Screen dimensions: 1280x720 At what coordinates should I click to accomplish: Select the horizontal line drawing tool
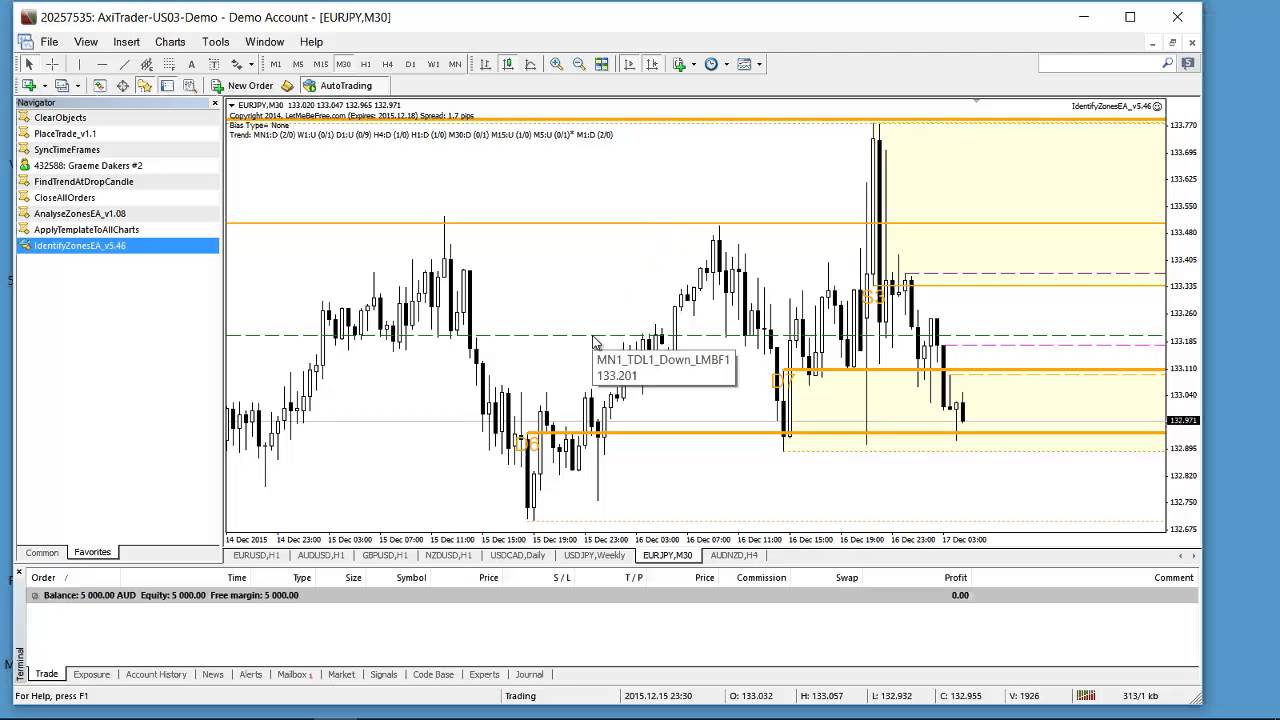click(x=102, y=64)
